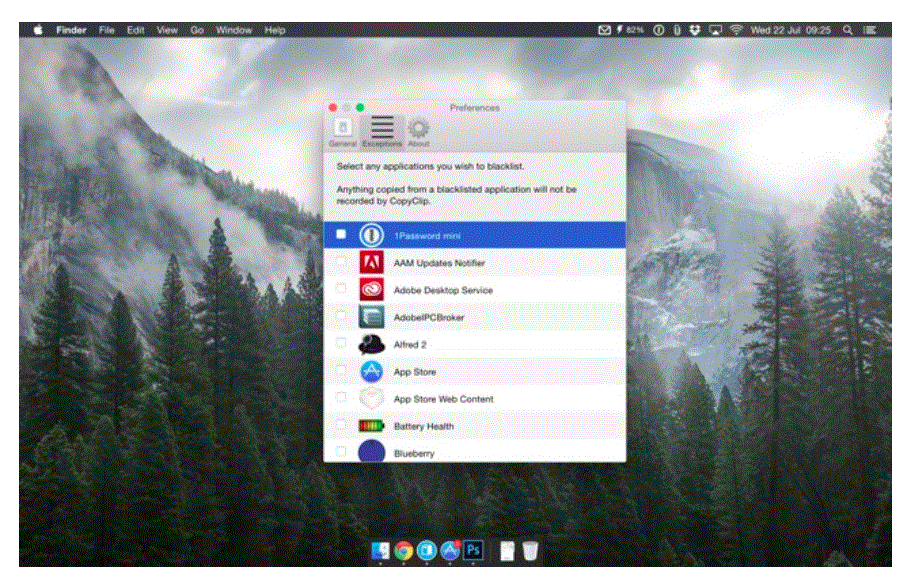
Task: Click the Battery Health battery icon
Action: 371,426
